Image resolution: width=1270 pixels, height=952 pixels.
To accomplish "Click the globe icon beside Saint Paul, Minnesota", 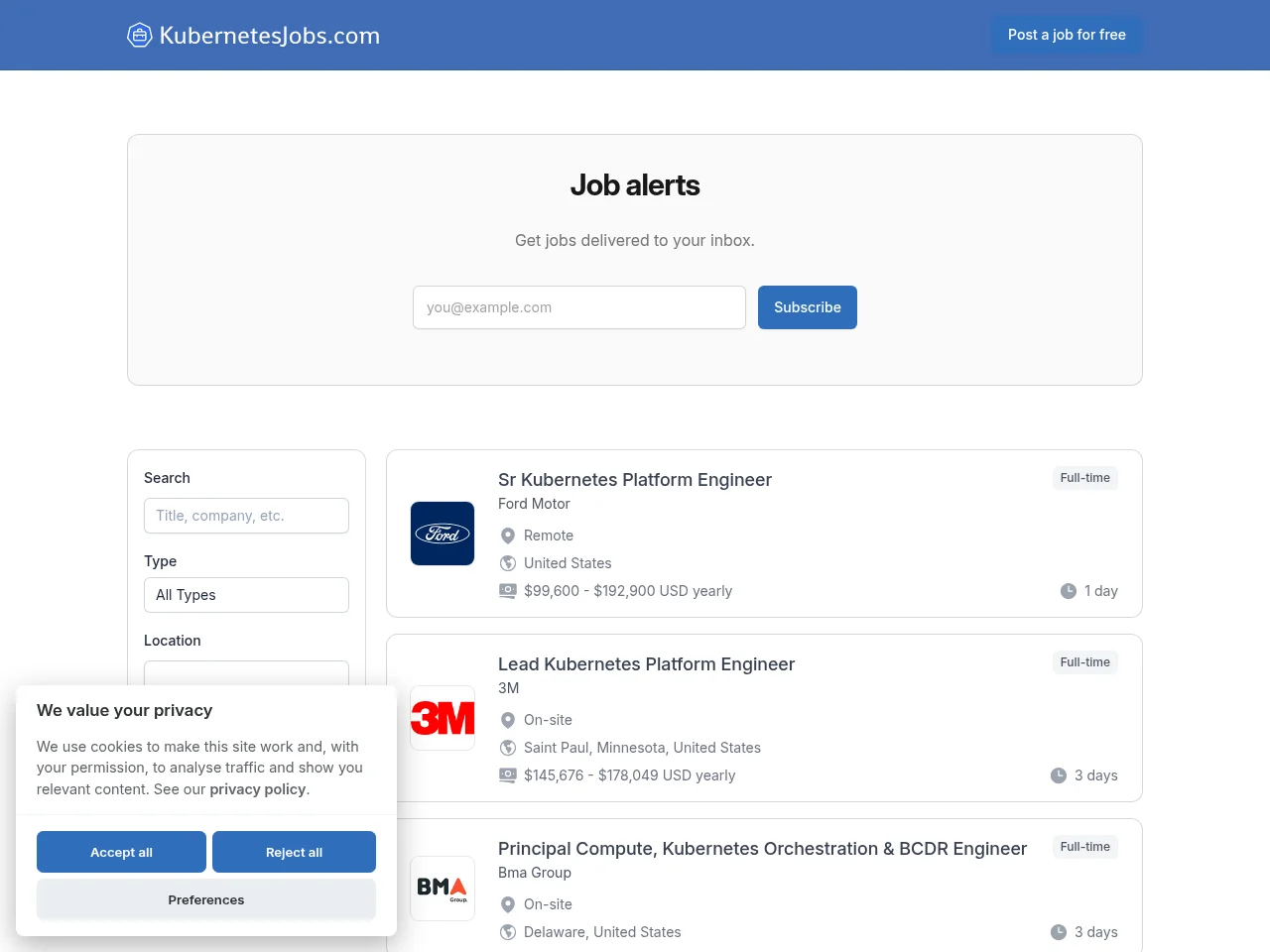I will tap(508, 748).
